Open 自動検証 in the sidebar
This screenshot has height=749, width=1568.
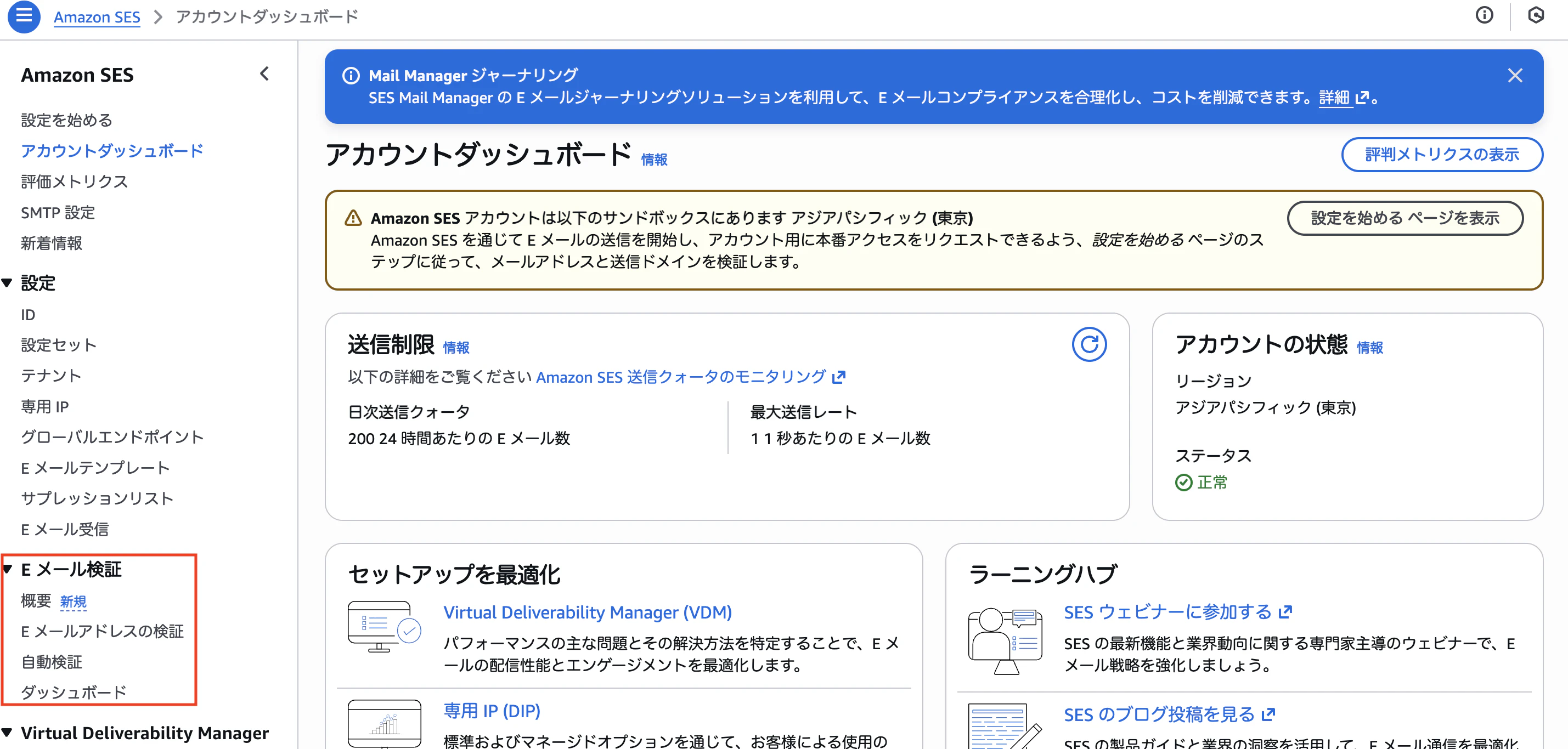[x=51, y=662]
